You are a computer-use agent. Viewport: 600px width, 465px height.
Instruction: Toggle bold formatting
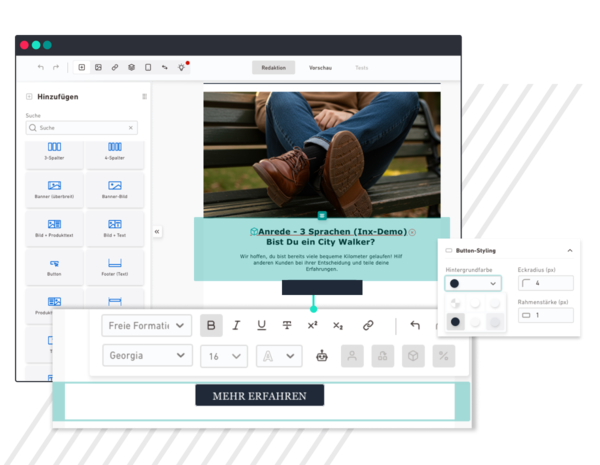click(211, 326)
